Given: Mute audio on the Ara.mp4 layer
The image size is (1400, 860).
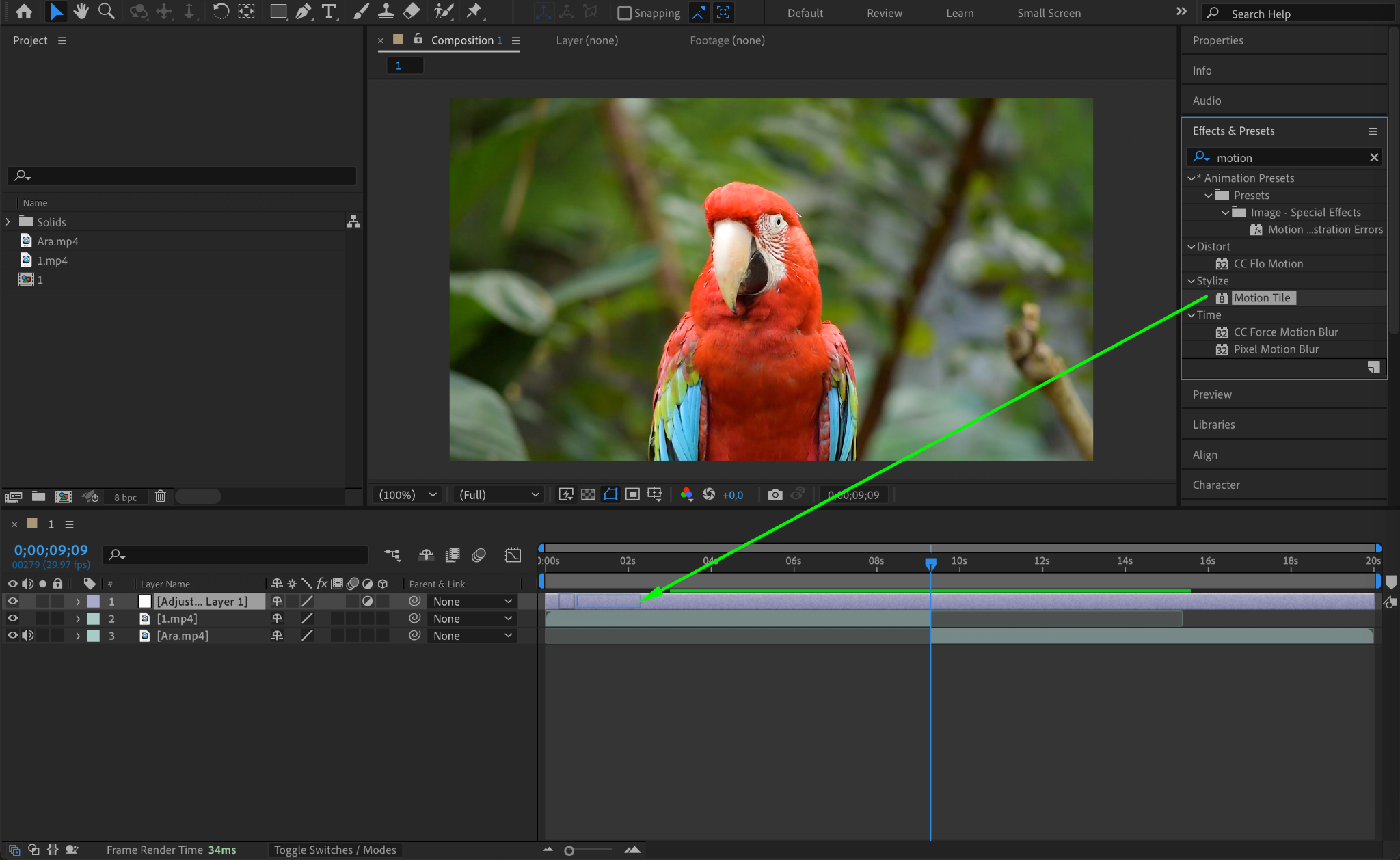Looking at the screenshot, I should [27, 636].
